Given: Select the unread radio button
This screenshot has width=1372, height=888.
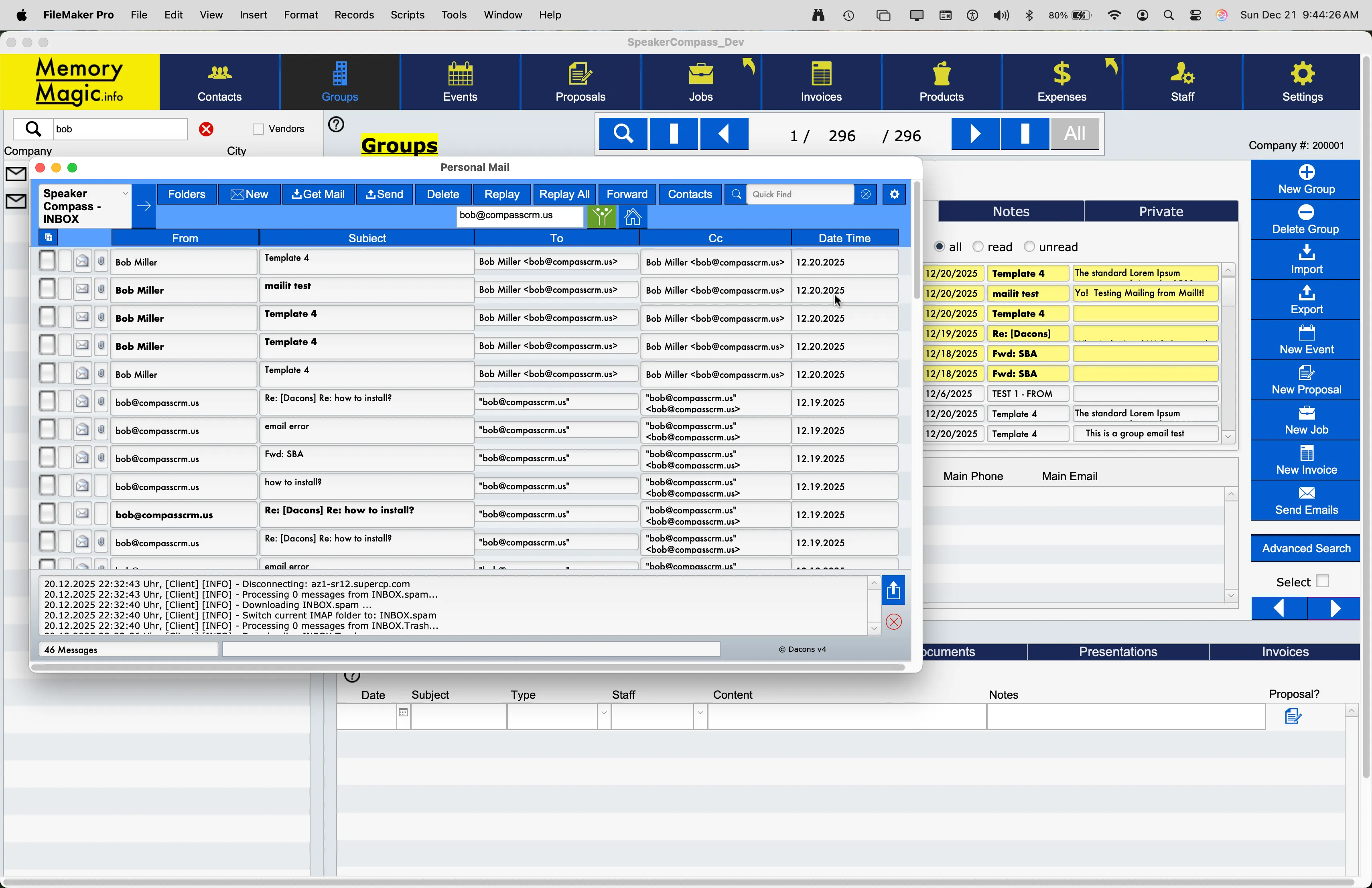Looking at the screenshot, I should [x=1029, y=247].
